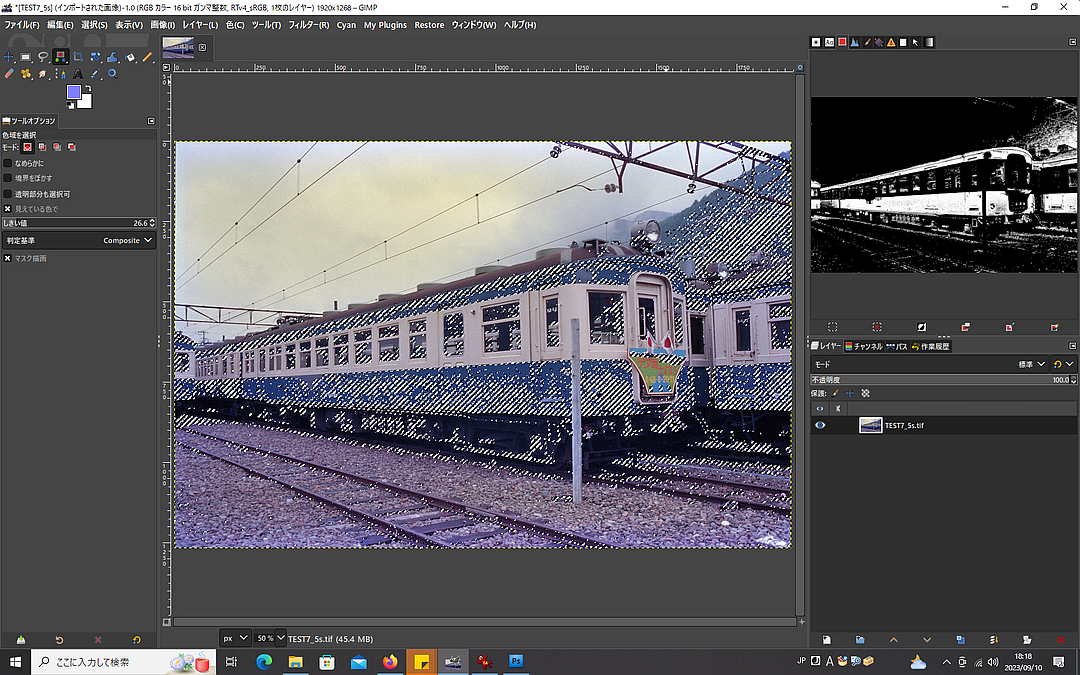Select the Clone/Heal tool
Viewport: 1080px width, 675px height.
pos(26,74)
